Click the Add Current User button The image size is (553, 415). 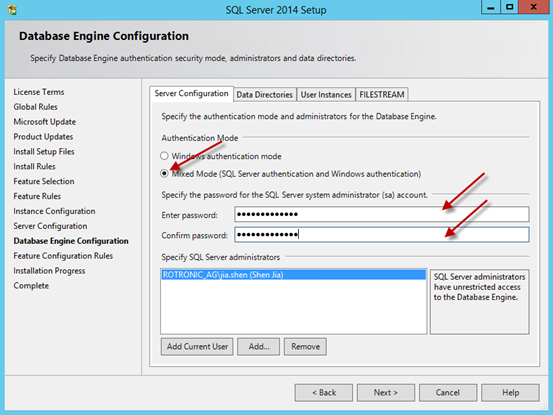pyautogui.click(x=197, y=347)
